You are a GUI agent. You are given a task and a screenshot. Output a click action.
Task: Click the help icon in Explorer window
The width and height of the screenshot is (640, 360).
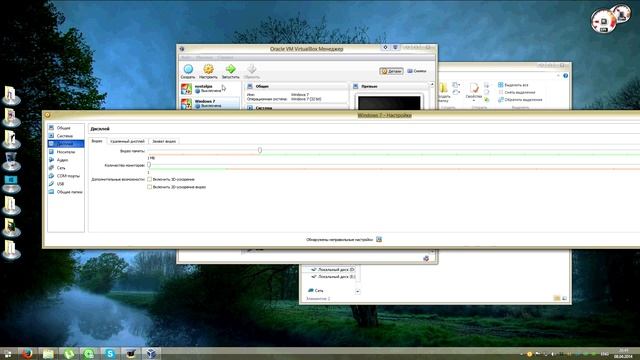(x=565, y=76)
